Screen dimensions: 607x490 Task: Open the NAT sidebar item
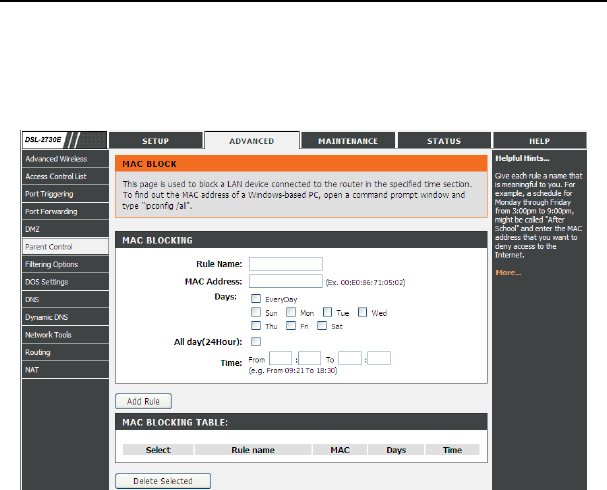click(x=65, y=370)
